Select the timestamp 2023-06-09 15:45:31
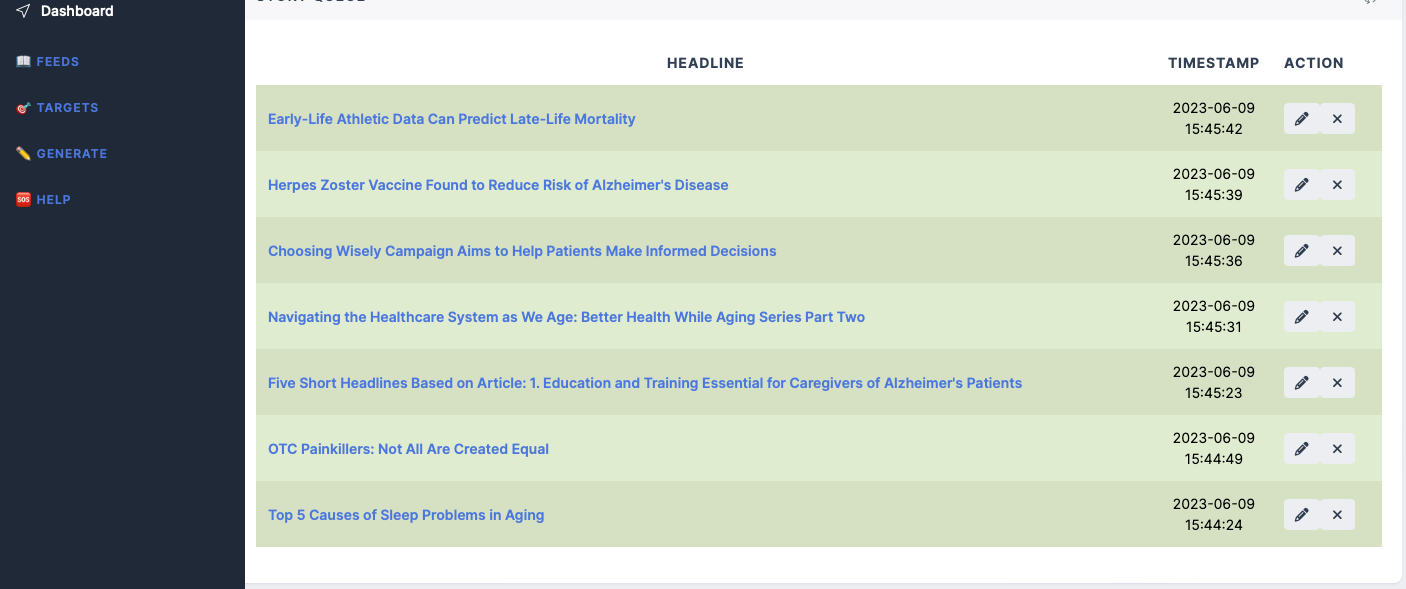The width and height of the screenshot is (1406, 589). pyautogui.click(x=1214, y=317)
